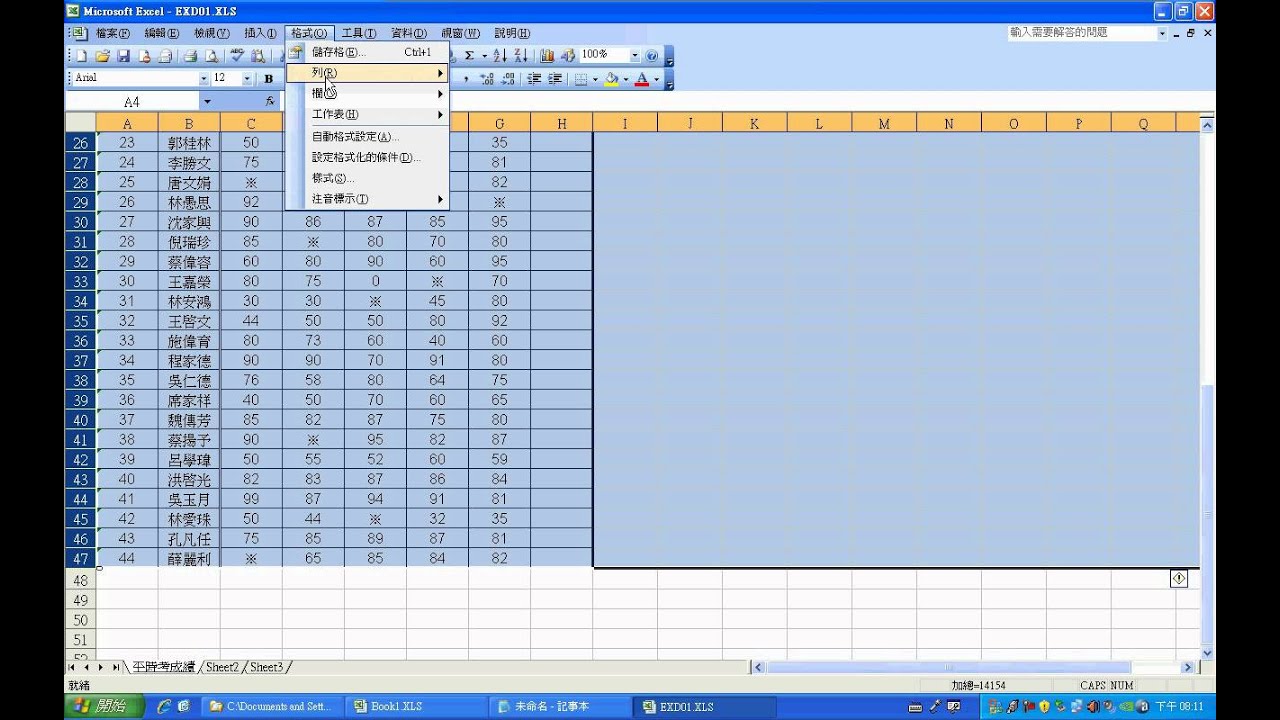Click the Print icon
This screenshot has height=720, width=1280.
coord(189,56)
